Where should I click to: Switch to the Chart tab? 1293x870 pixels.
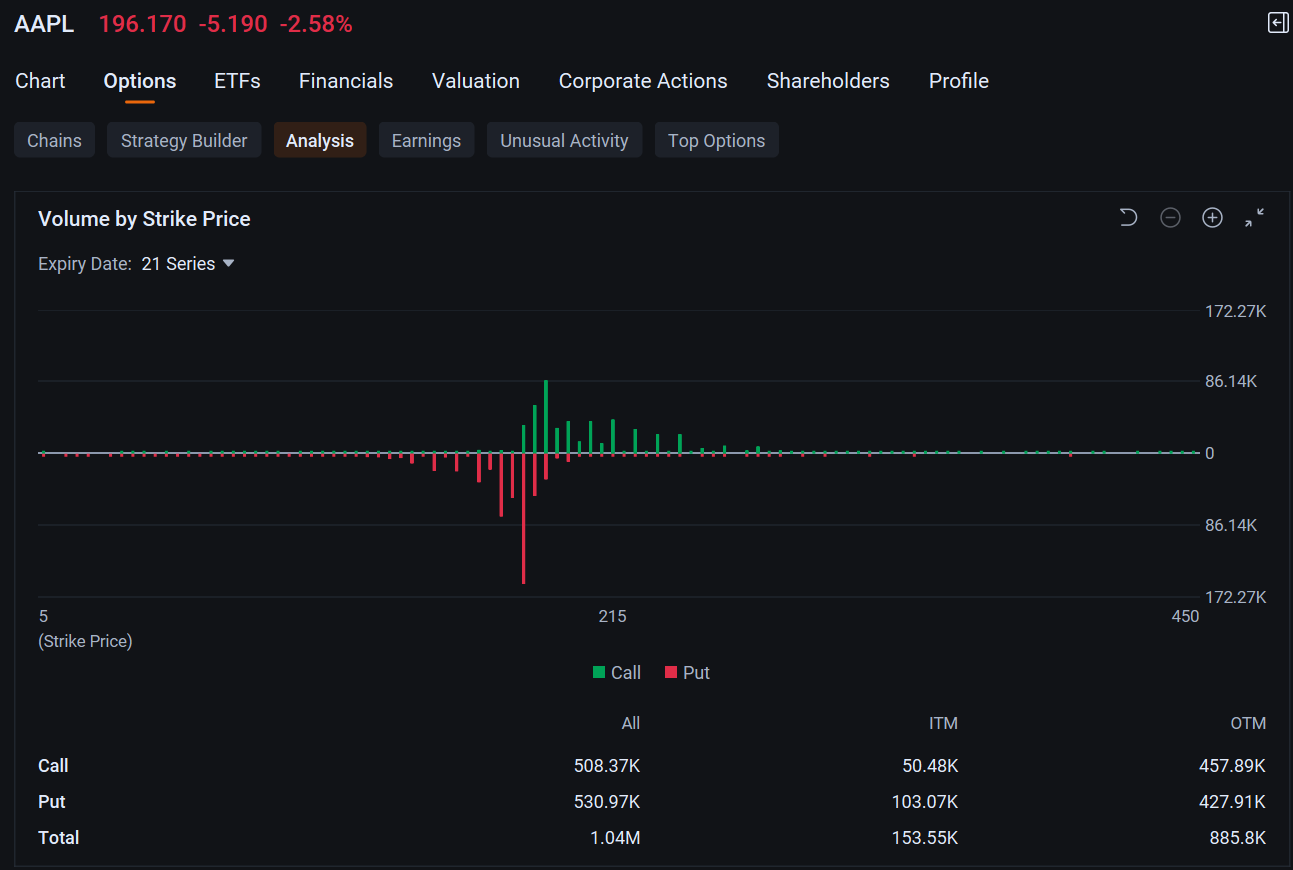pyautogui.click(x=40, y=81)
